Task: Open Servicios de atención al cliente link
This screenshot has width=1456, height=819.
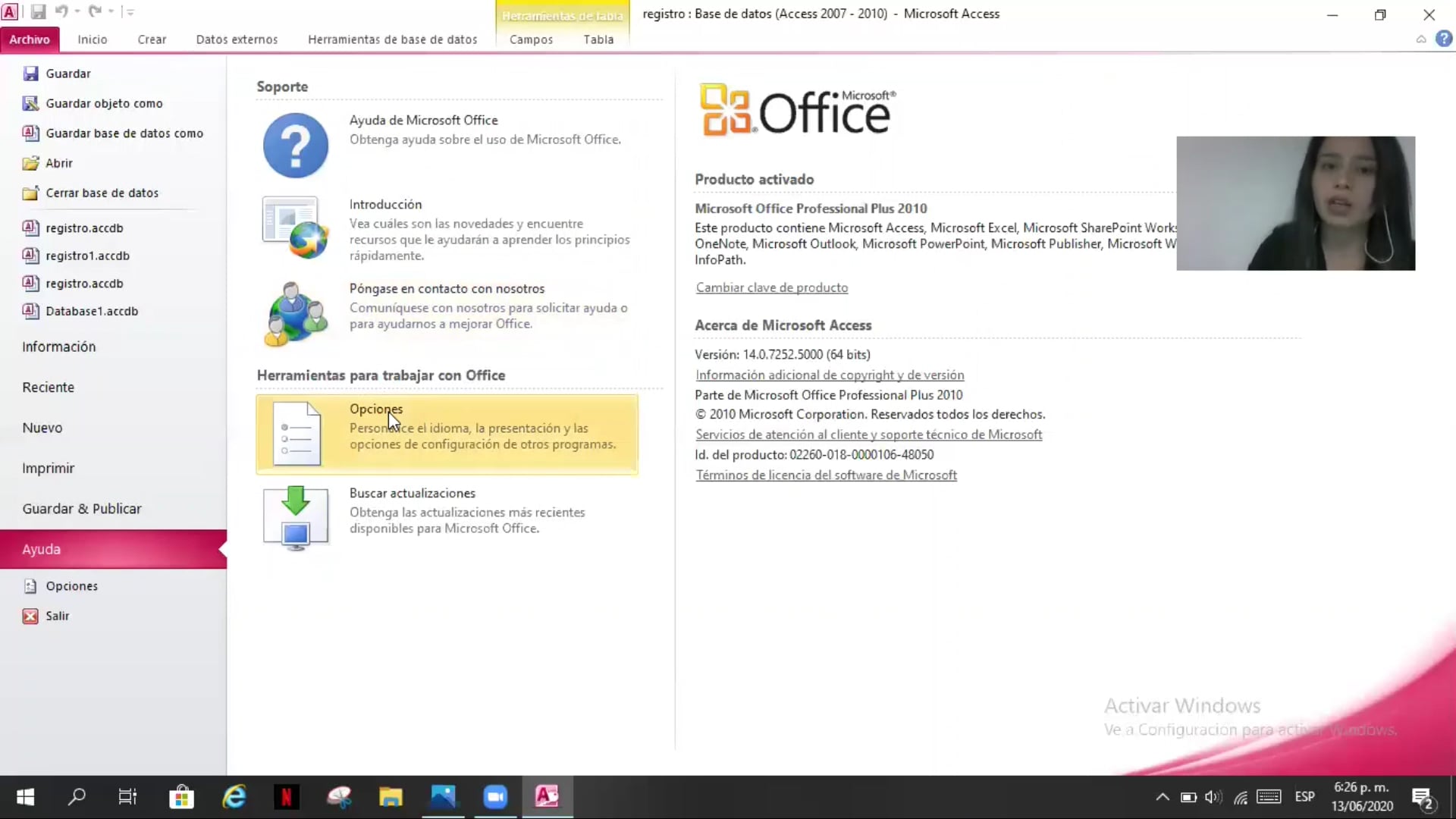Action: point(869,435)
